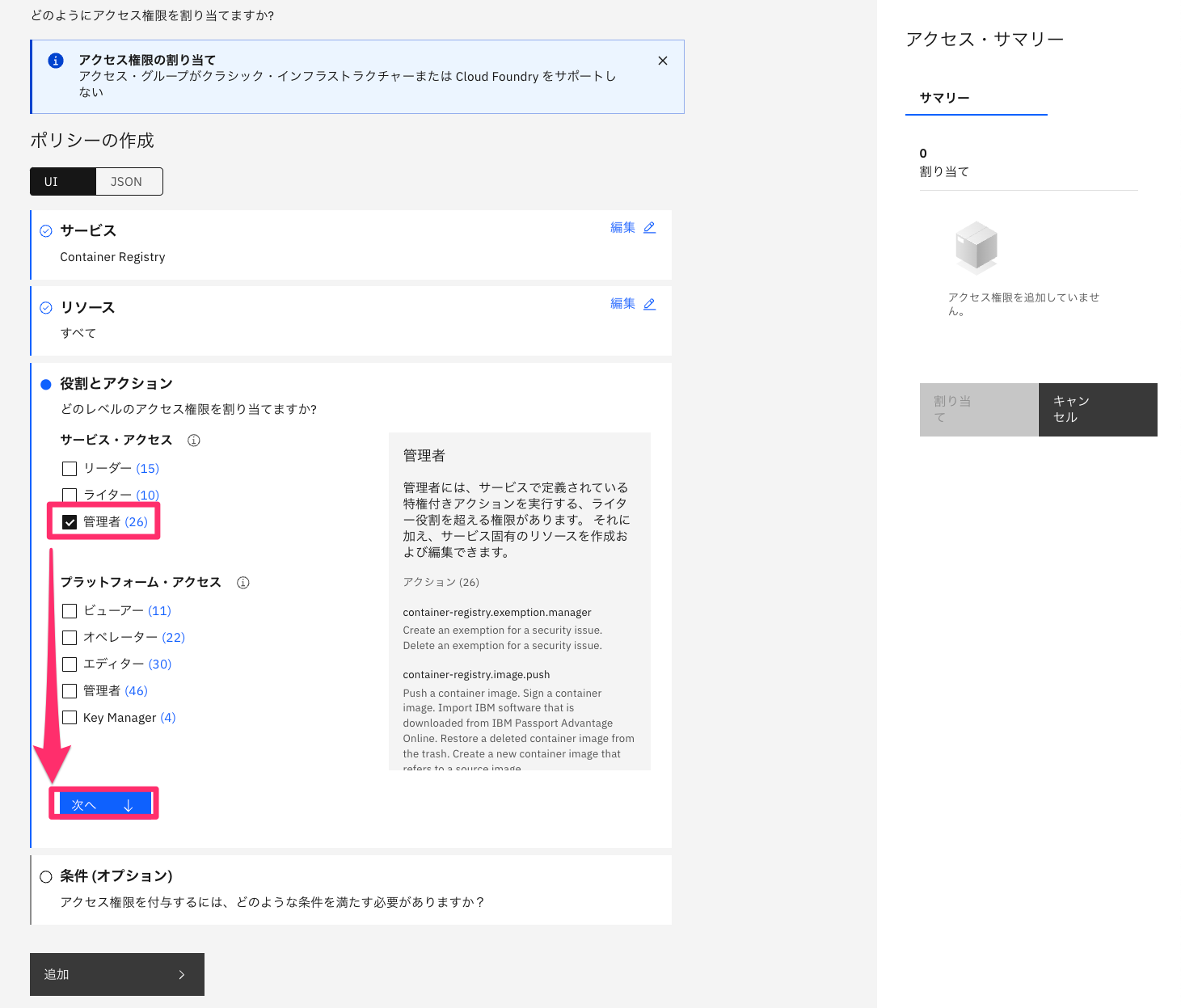Image resolution: width=1181 pixels, height=1008 pixels.
Task: Enable the Key Manager platform access checkbox
Action: (x=70, y=717)
